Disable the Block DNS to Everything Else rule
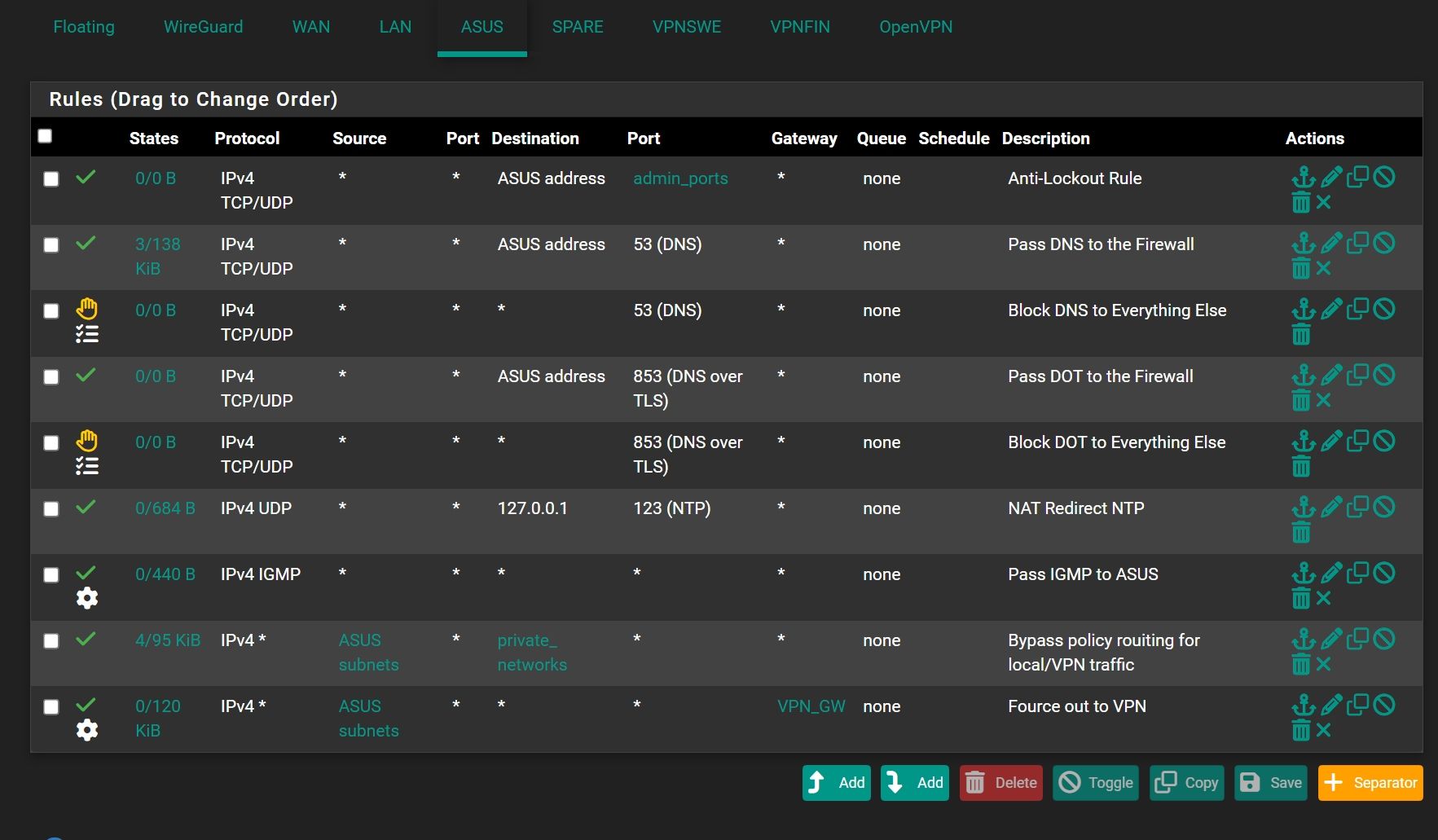1438x840 pixels. tap(1384, 309)
